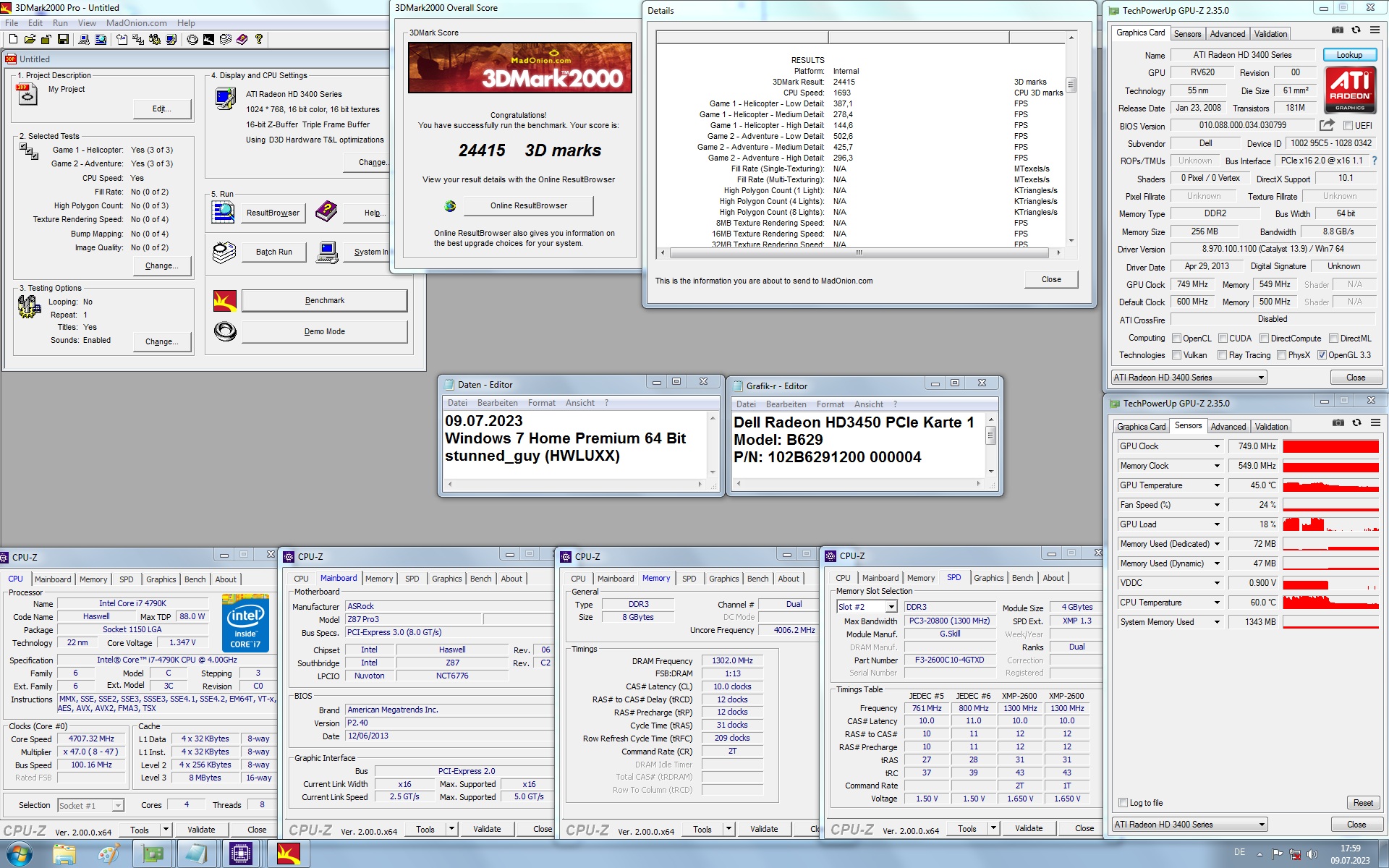Click the yellow question mark About icon

(x=259, y=39)
